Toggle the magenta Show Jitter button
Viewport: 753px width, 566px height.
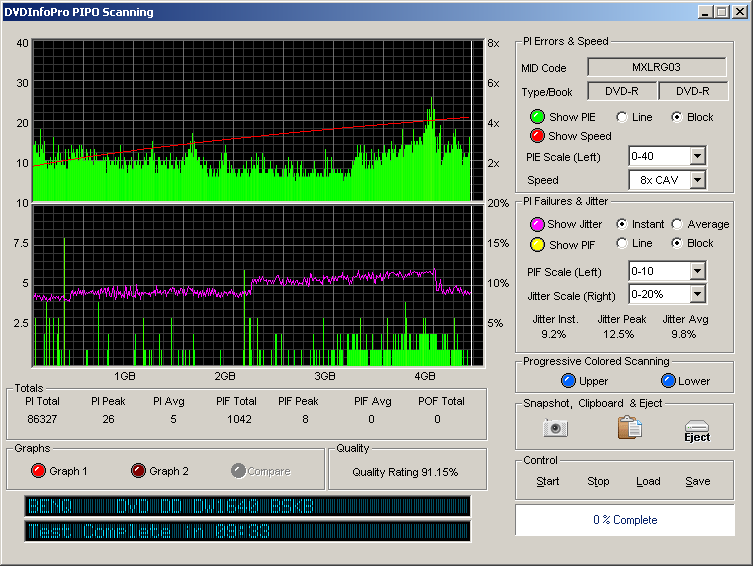[536, 224]
